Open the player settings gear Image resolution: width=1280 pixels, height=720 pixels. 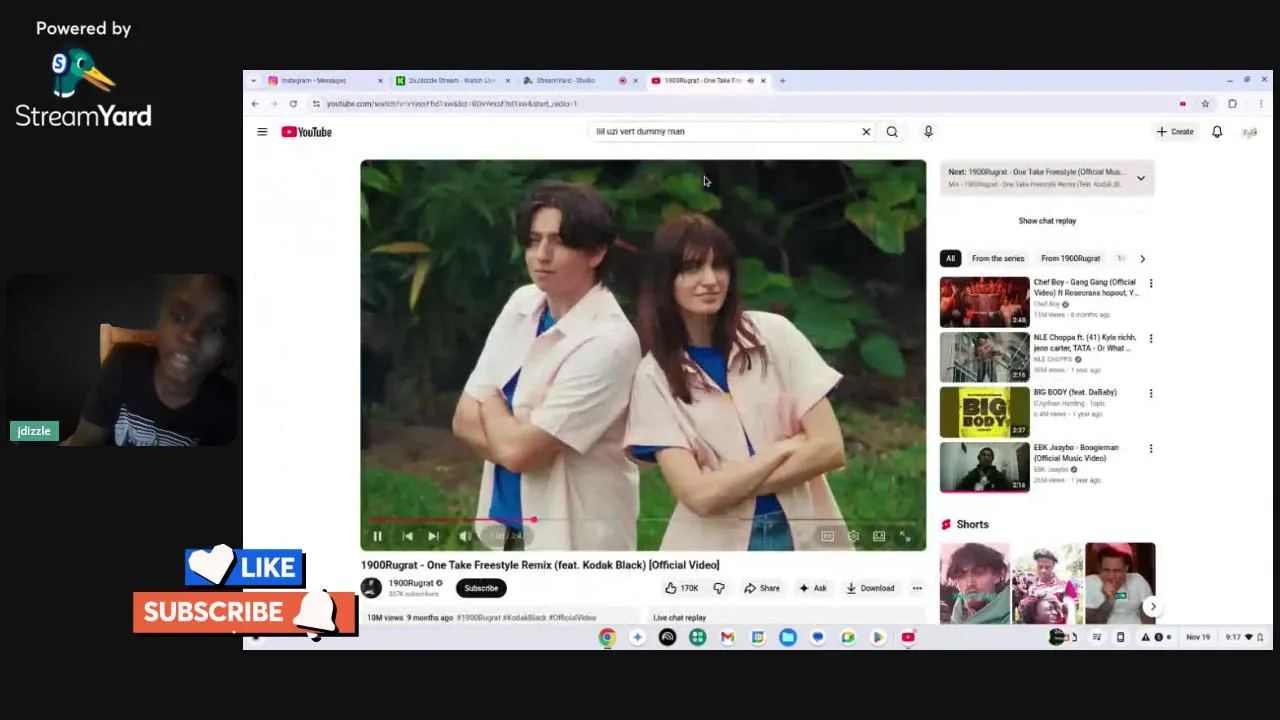pos(853,537)
